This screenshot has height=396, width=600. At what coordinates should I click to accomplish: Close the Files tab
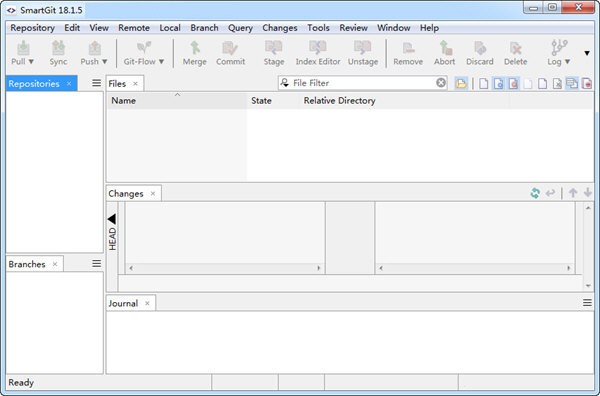tap(135, 83)
